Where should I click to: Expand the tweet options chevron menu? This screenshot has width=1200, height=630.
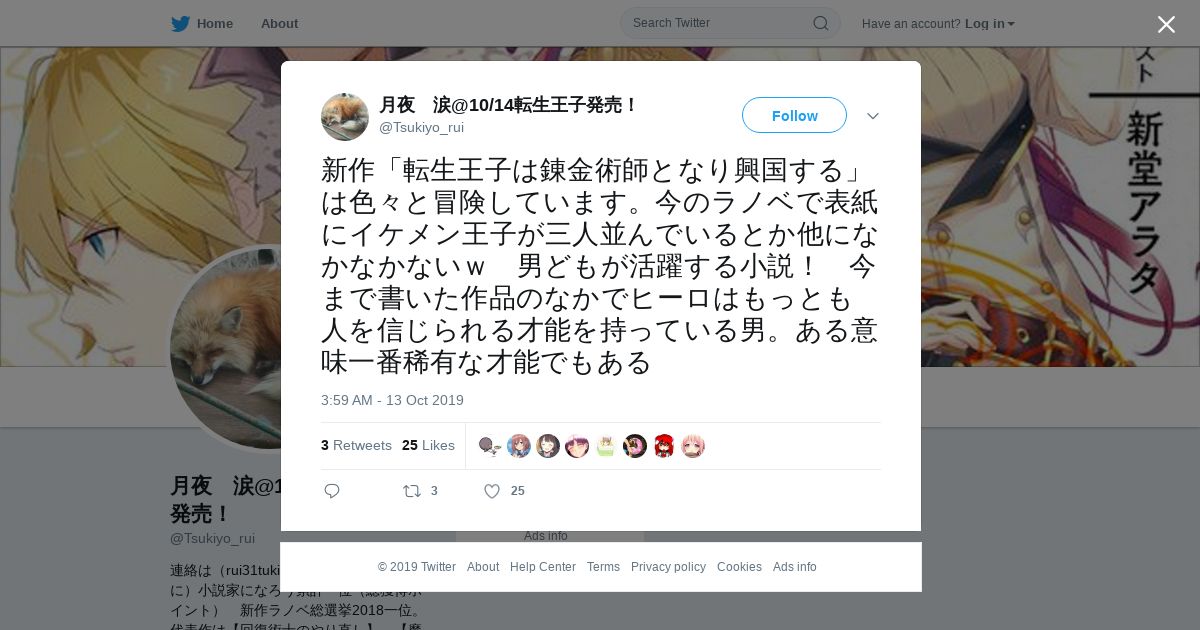(873, 116)
